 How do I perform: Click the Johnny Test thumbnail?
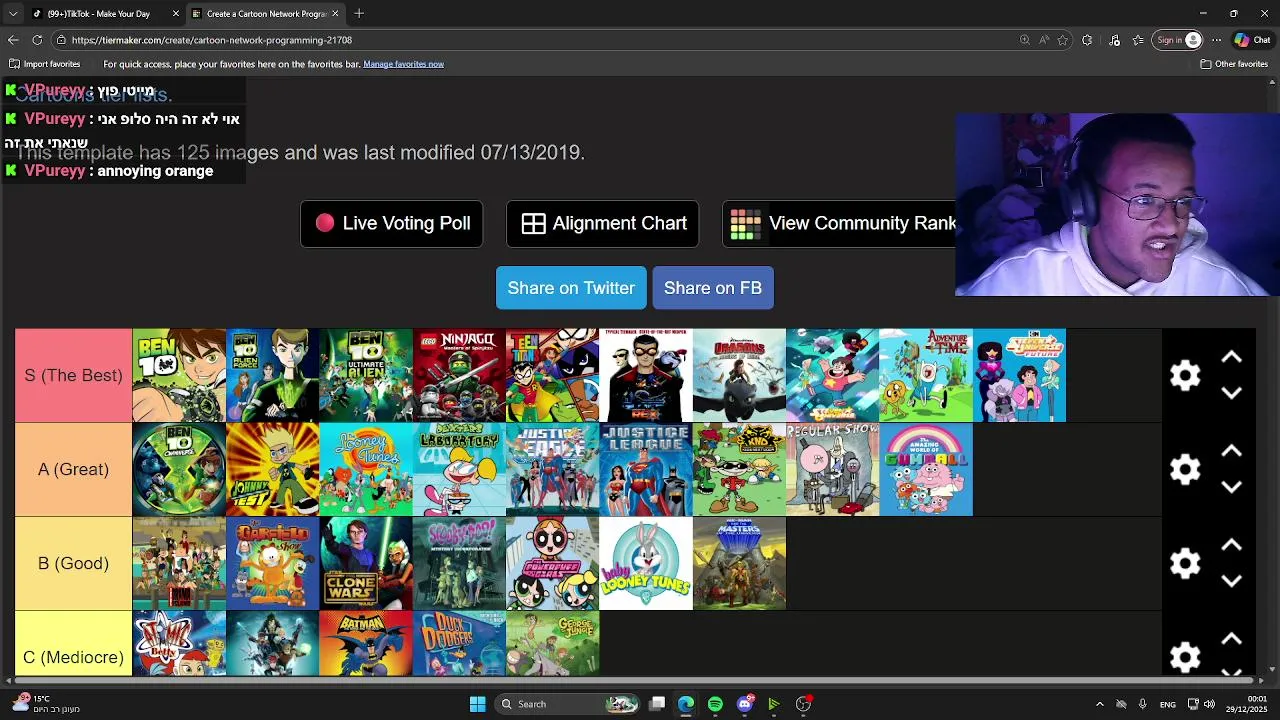[x=272, y=469]
